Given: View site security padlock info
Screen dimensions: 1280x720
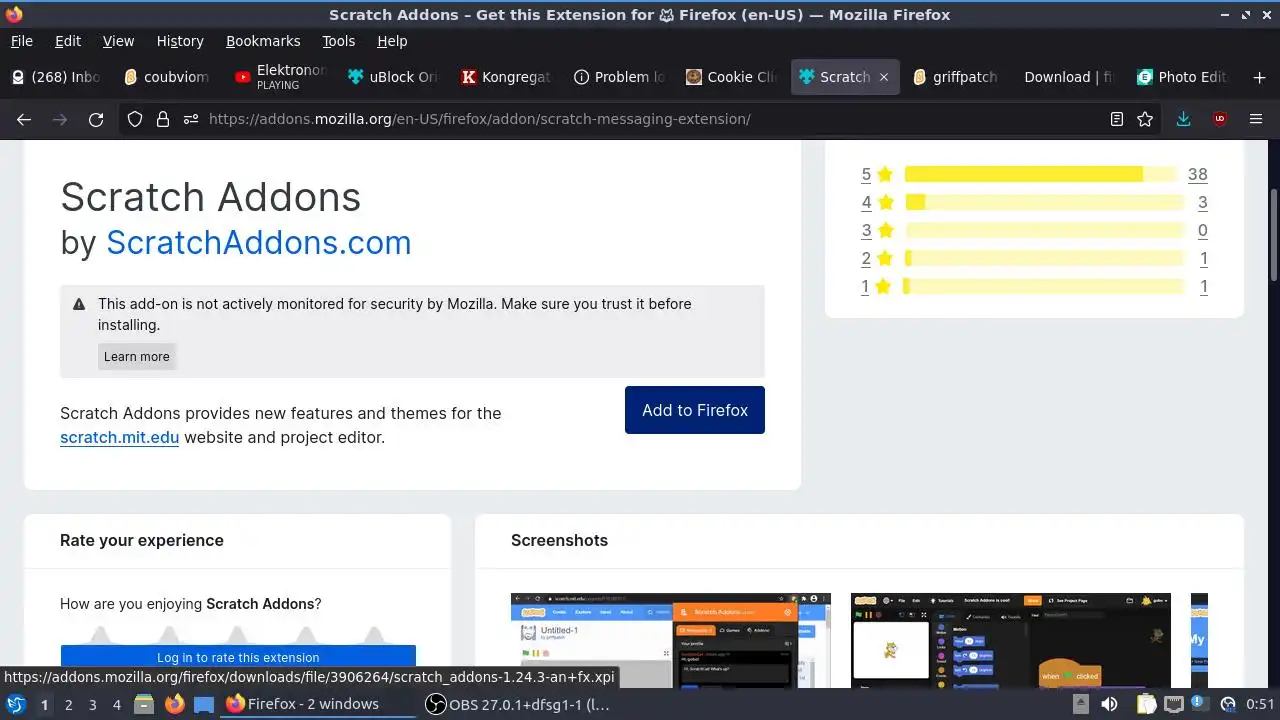Looking at the screenshot, I should pos(163,119).
